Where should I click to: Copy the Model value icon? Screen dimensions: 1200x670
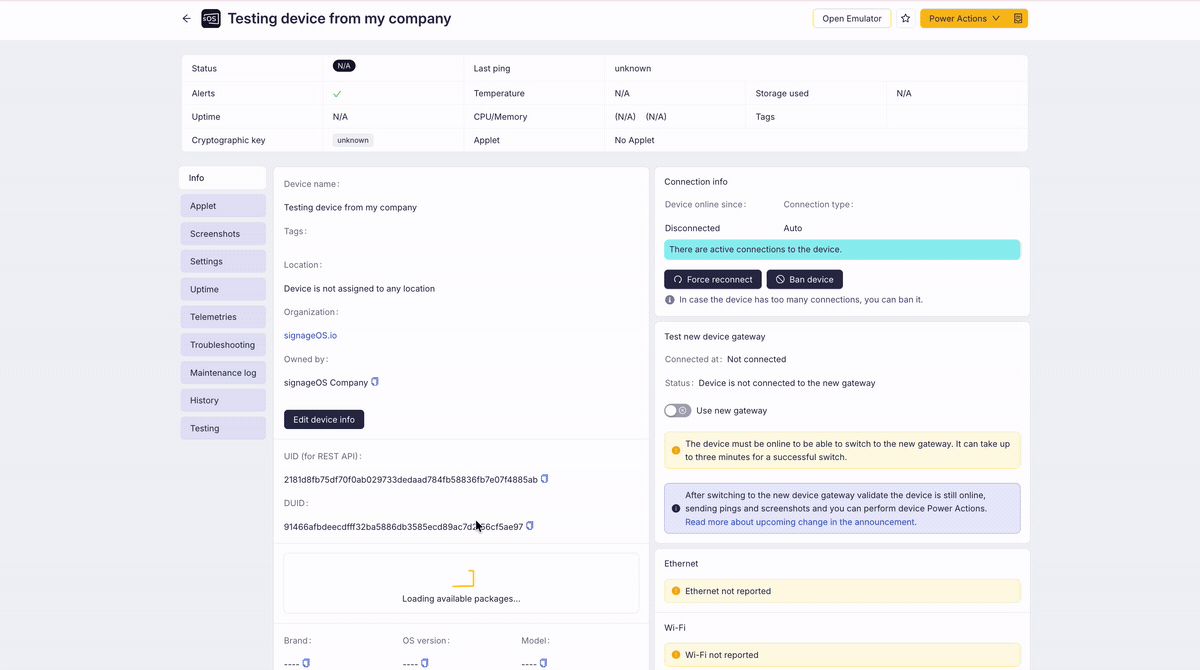tap(544, 663)
